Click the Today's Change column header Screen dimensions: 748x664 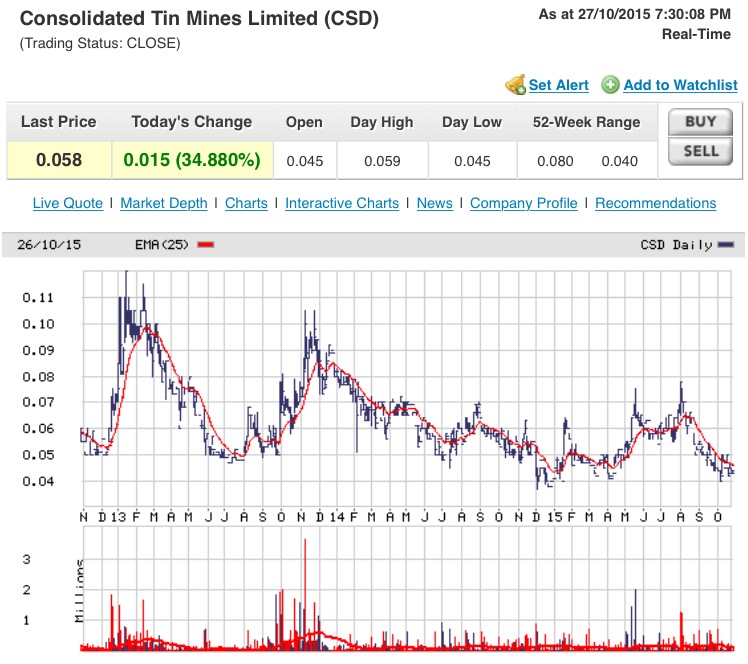coord(192,122)
